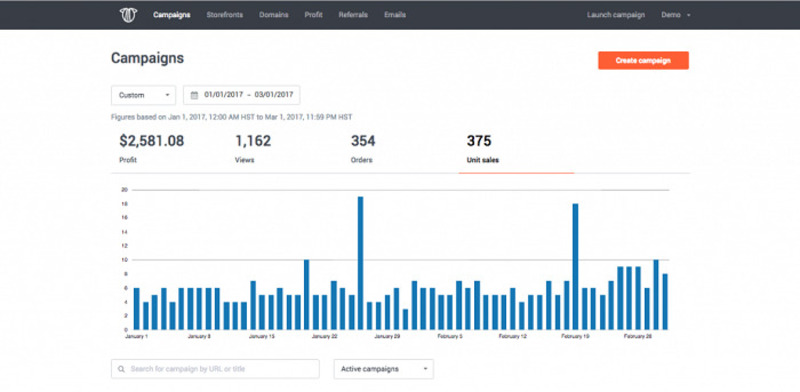This screenshot has height=392, width=800.
Task: Switch to Emails in the navigation bar
Action: (x=395, y=15)
